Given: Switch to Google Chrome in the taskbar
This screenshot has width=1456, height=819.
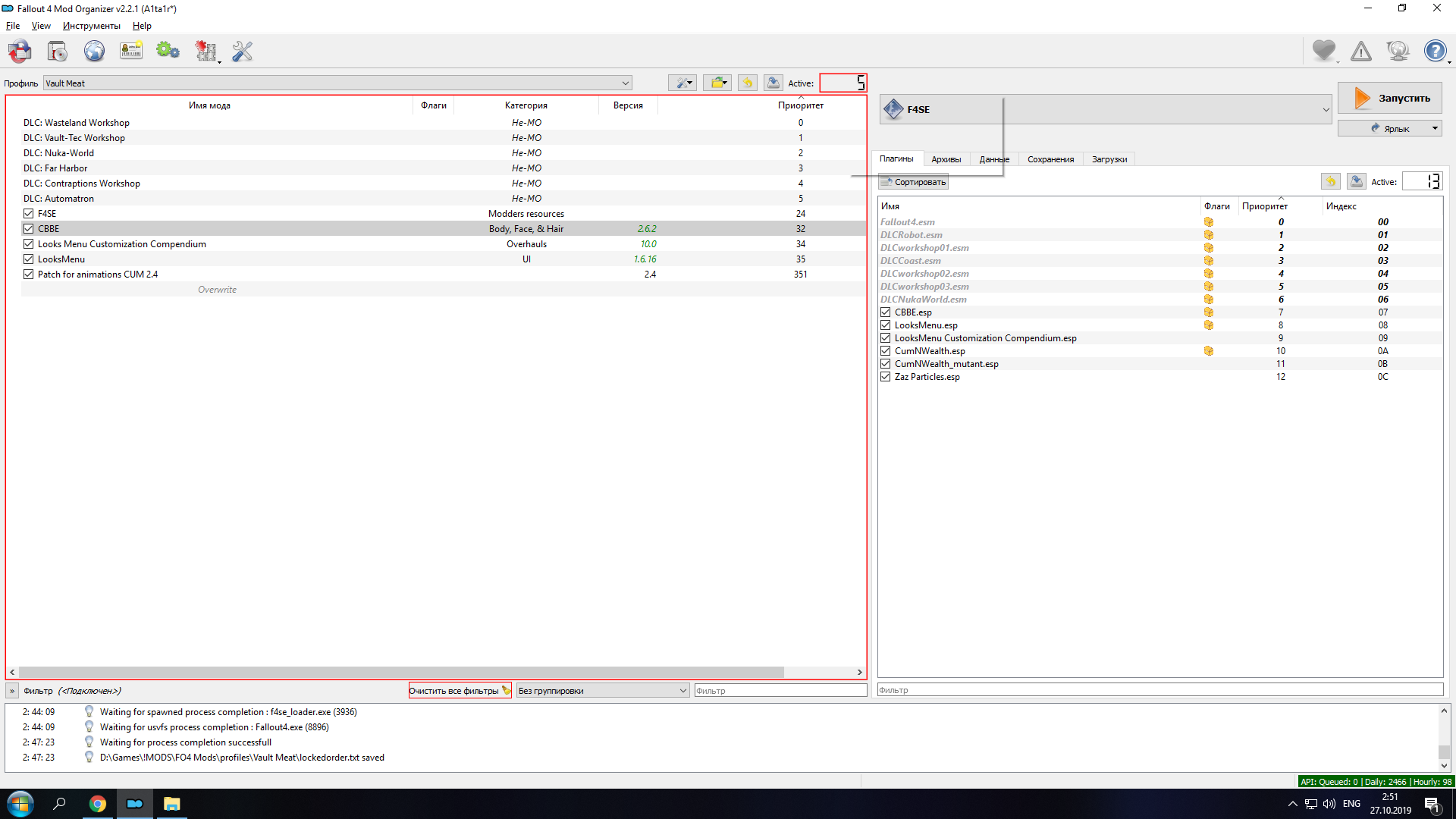Looking at the screenshot, I should [x=98, y=804].
